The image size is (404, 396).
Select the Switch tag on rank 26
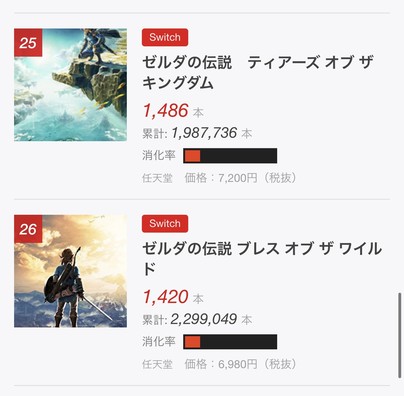(165, 224)
